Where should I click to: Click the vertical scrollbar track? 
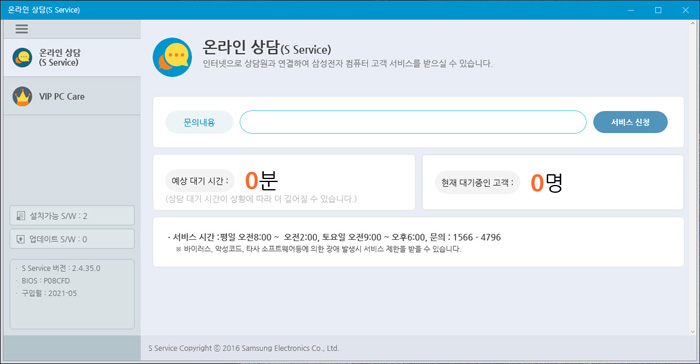(693, 178)
